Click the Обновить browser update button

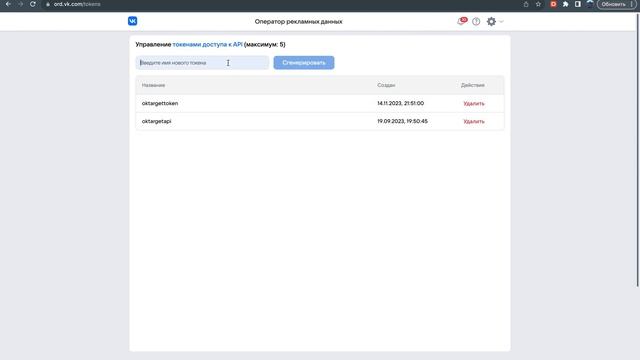pyautogui.click(x=613, y=4)
